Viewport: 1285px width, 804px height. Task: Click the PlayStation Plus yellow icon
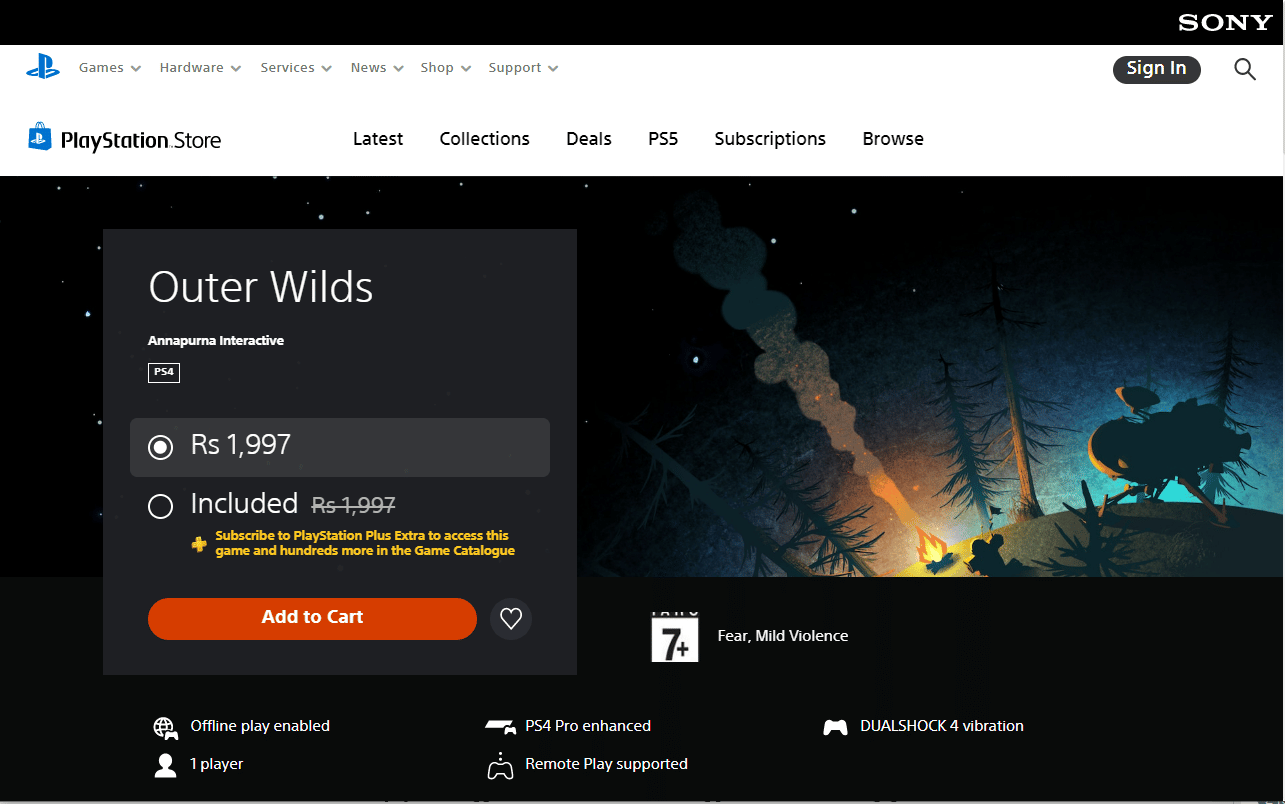click(200, 544)
